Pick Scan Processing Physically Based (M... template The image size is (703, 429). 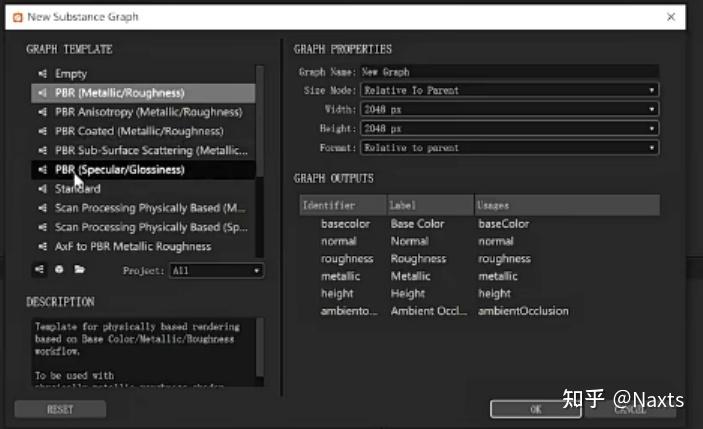(x=143, y=208)
